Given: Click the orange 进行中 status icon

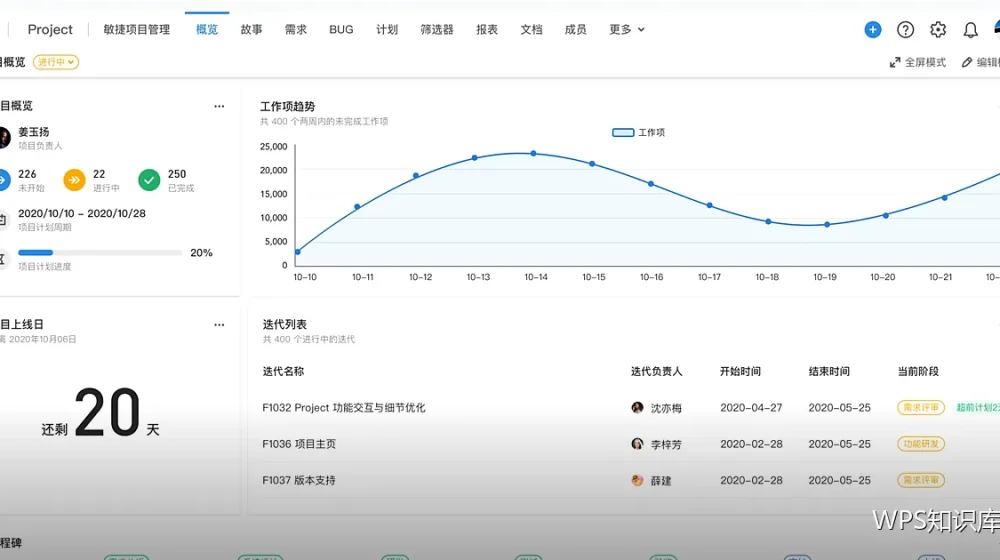Looking at the screenshot, I should point(74,181).
